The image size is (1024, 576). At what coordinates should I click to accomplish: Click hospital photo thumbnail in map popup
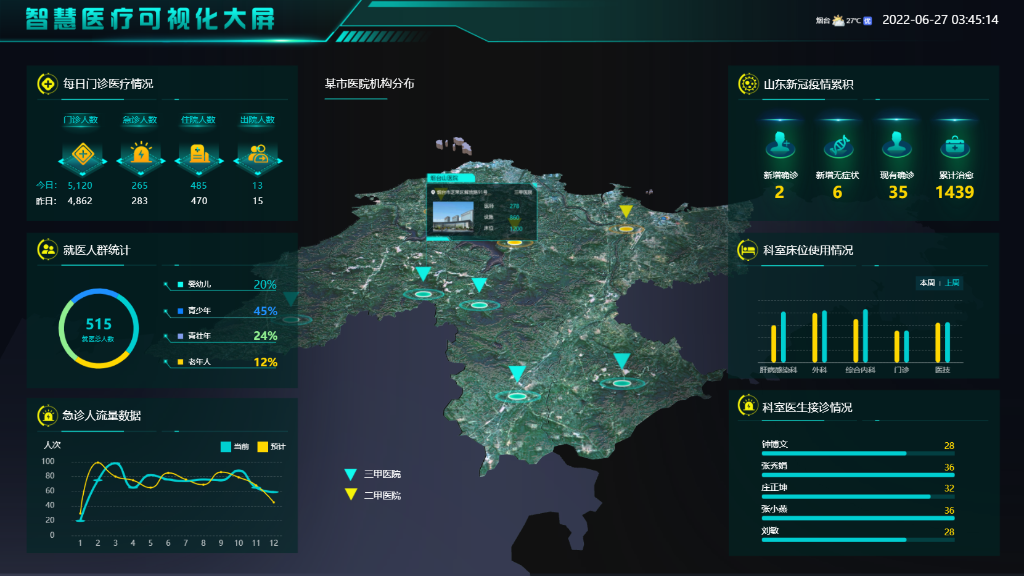454,212
